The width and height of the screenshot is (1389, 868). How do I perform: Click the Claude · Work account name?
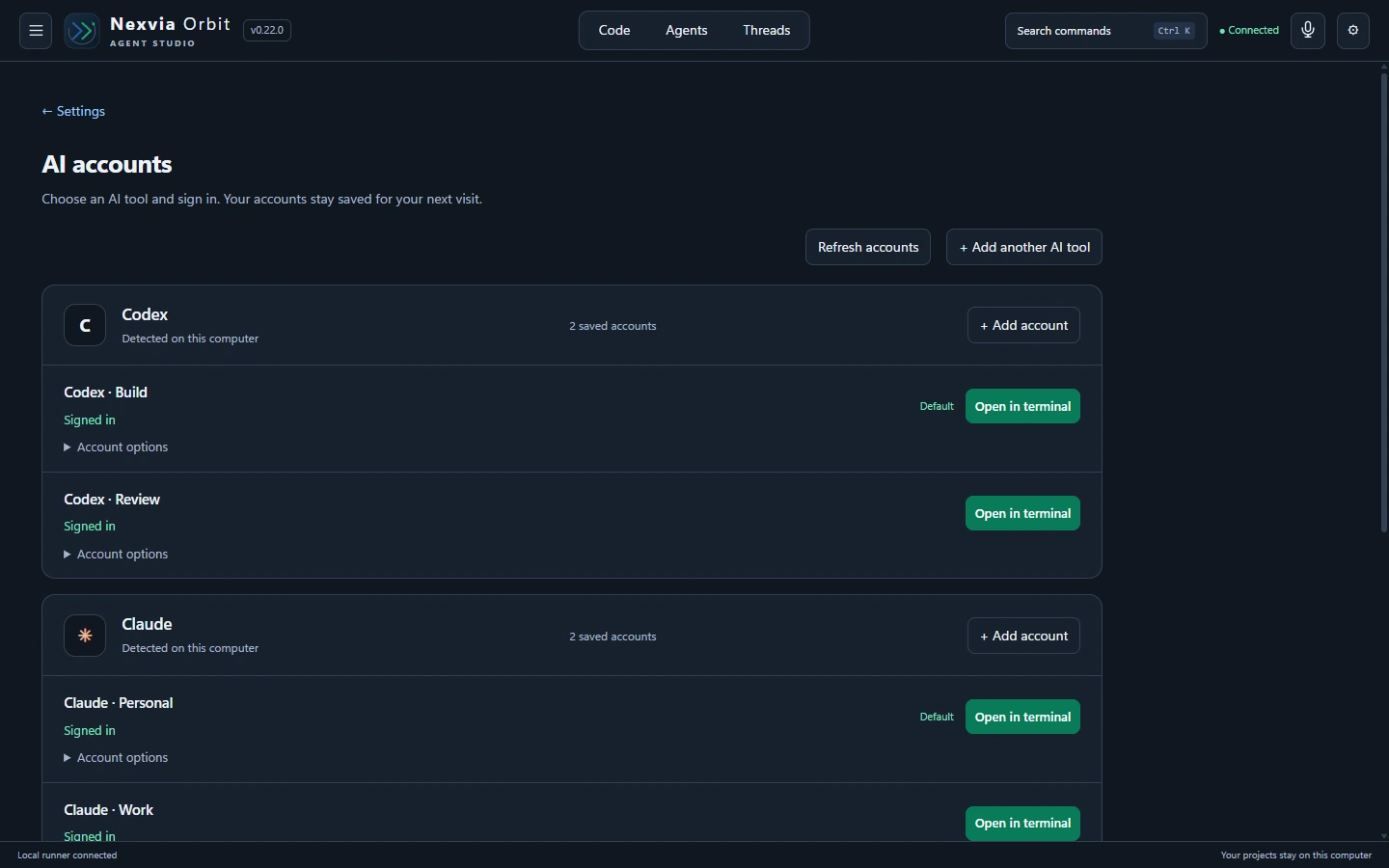109,810
